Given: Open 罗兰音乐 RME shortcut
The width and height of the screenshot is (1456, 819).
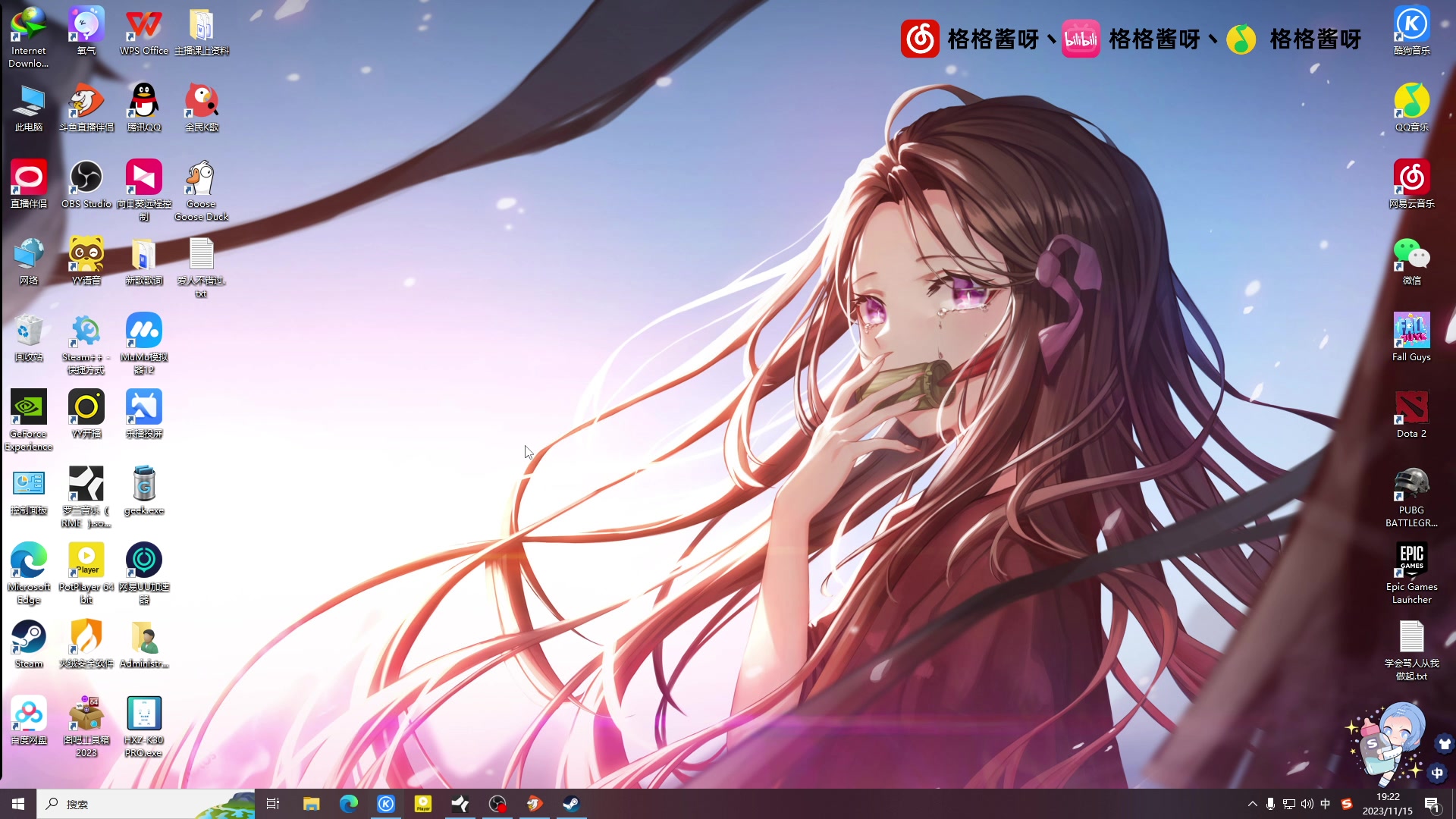Looking at the screenshot, I should pos(86,496).
